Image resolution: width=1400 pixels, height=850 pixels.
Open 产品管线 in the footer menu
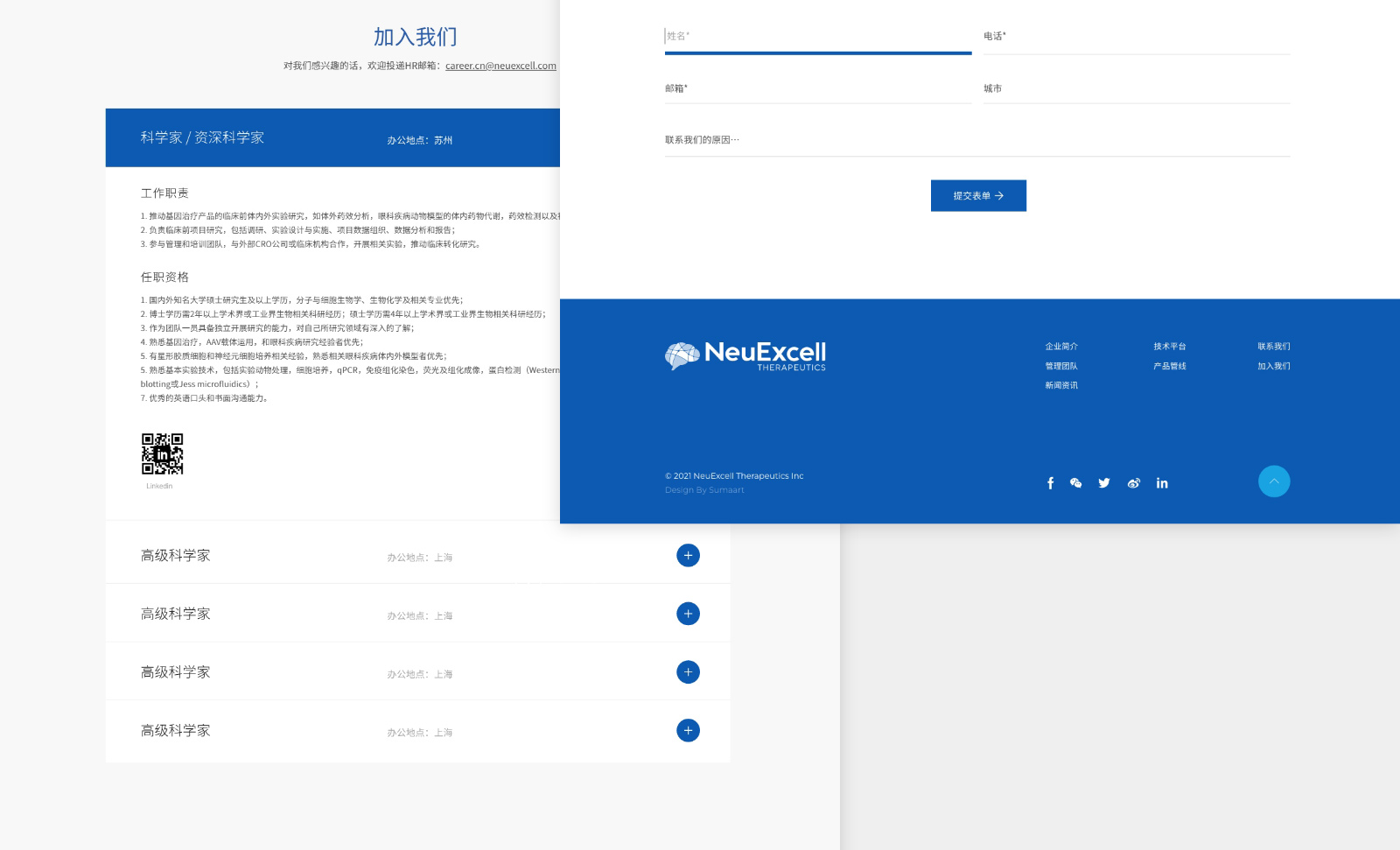1169,366
